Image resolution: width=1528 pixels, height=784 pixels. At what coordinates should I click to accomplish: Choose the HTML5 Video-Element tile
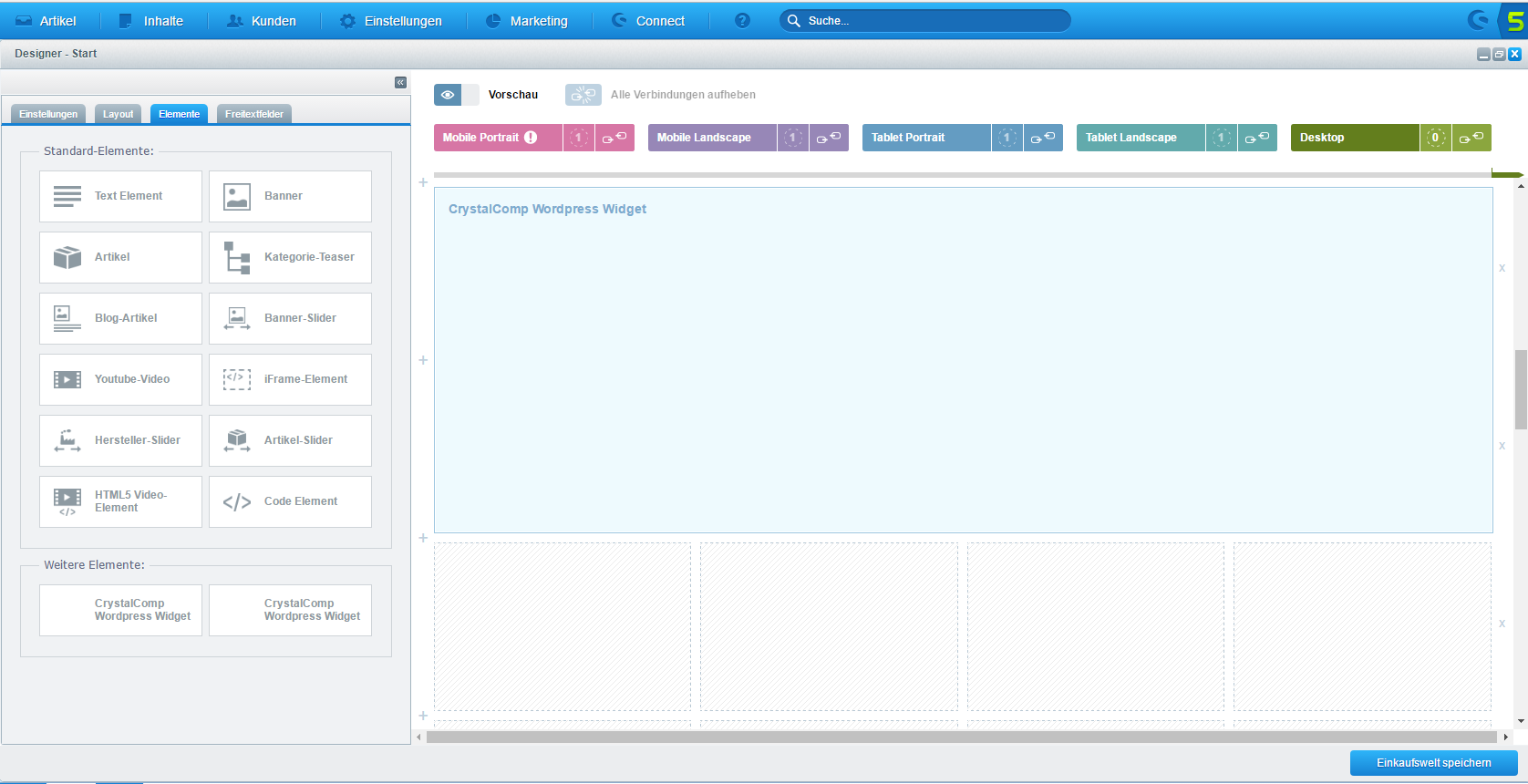(x=120, y=501)
